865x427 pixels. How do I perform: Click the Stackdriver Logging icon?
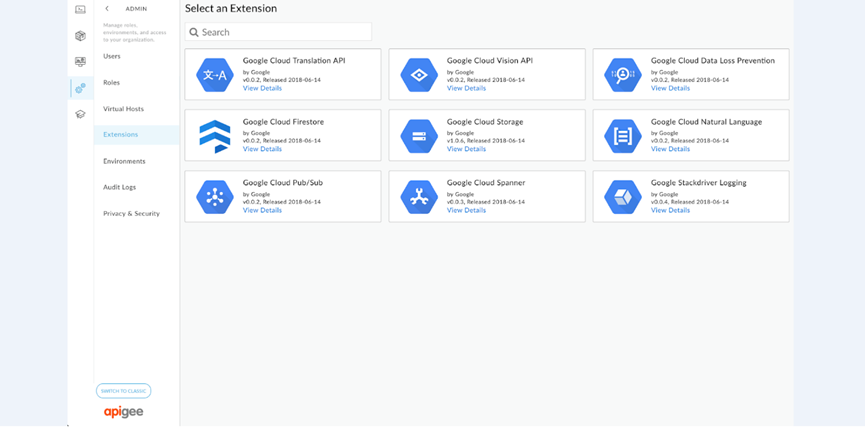click(x=623, y=197)
